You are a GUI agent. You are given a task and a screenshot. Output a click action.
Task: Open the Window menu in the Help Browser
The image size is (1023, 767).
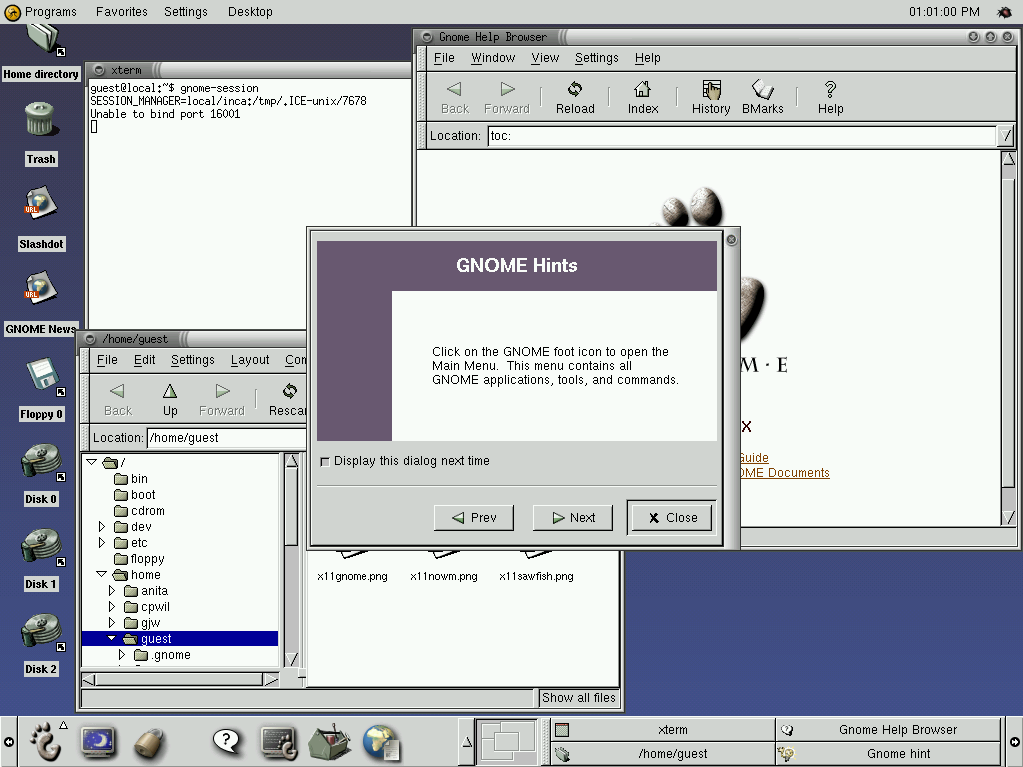(492, 57)
